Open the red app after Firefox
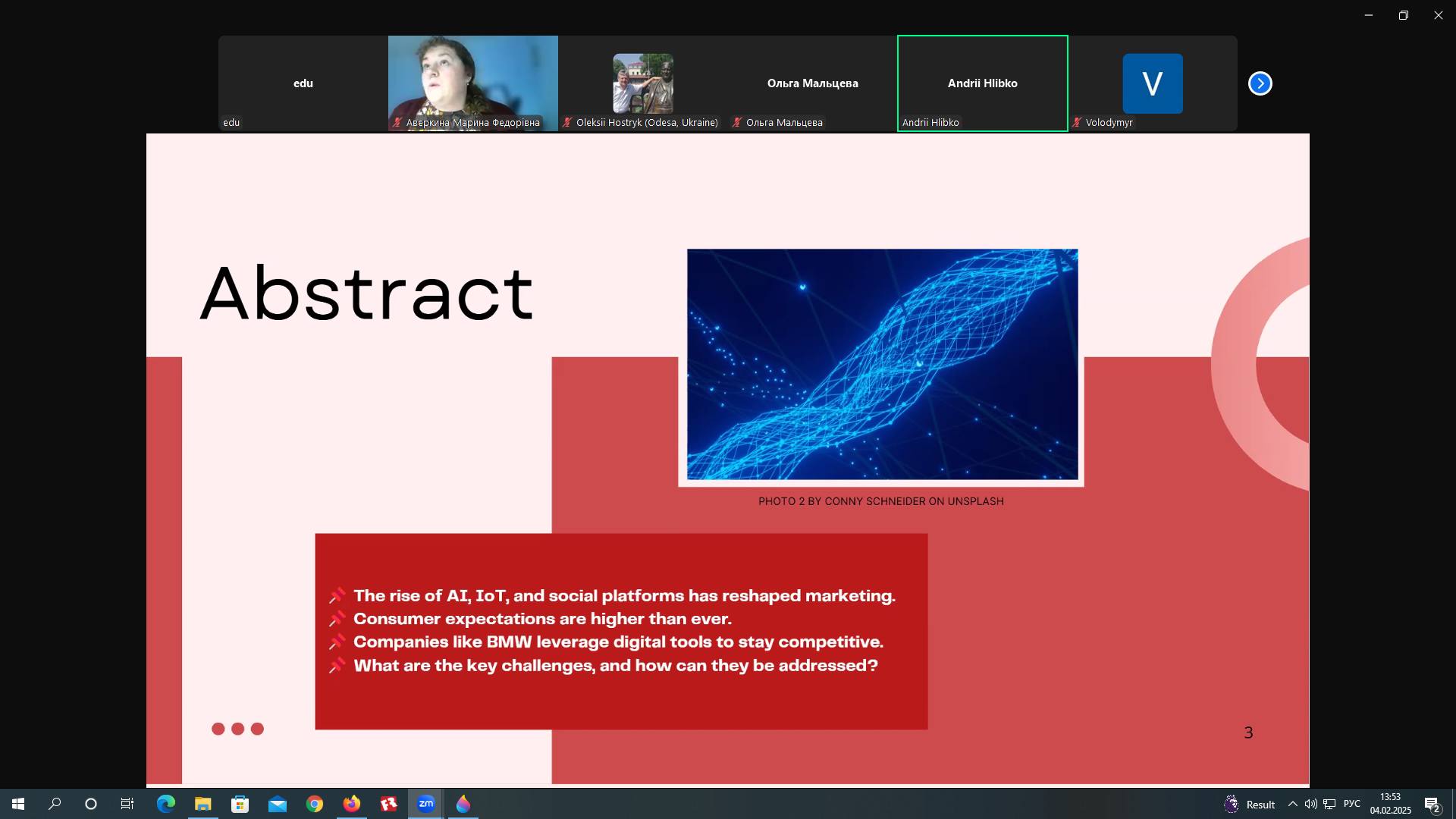This screenshot has width=1456, height=819. (388, 804)
